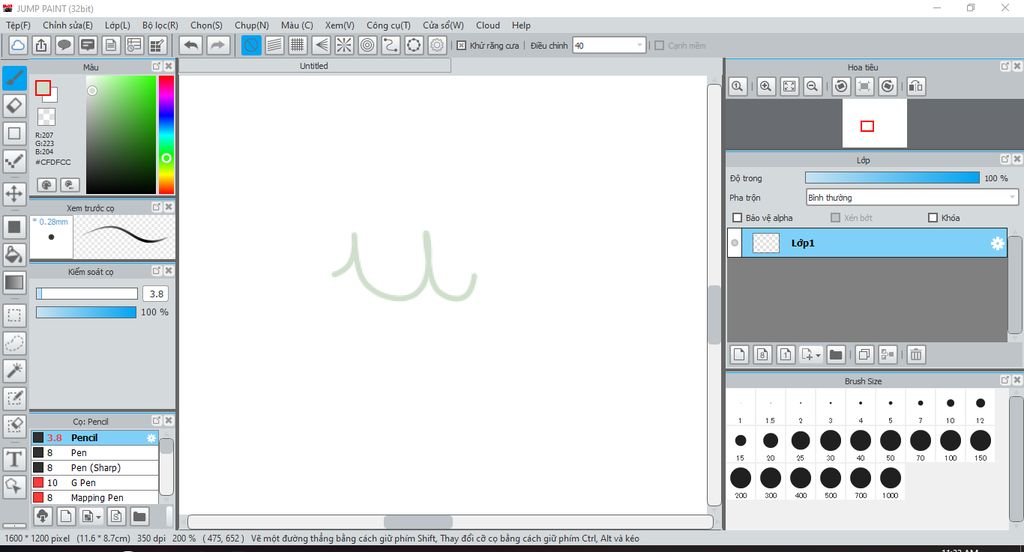The image size is (1024, 552).
Task: Select the Pen (Sharp) brush
Action: (95, 468)
